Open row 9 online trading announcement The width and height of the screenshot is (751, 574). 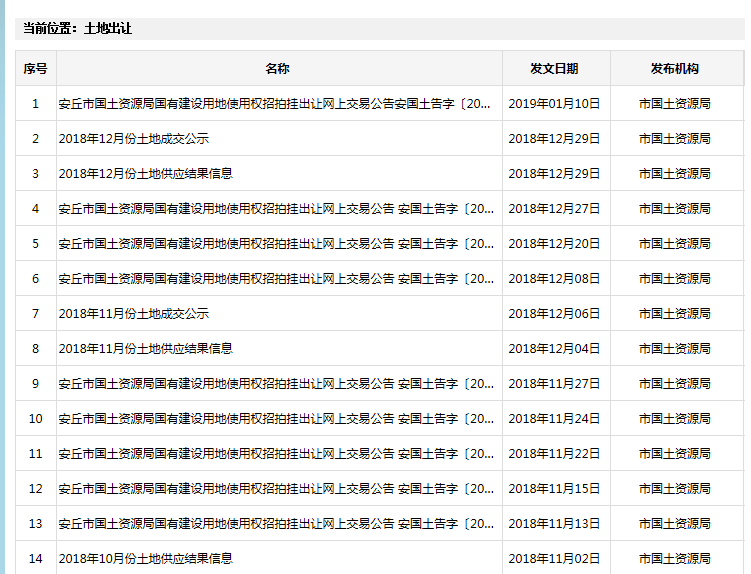click(276, 383)
